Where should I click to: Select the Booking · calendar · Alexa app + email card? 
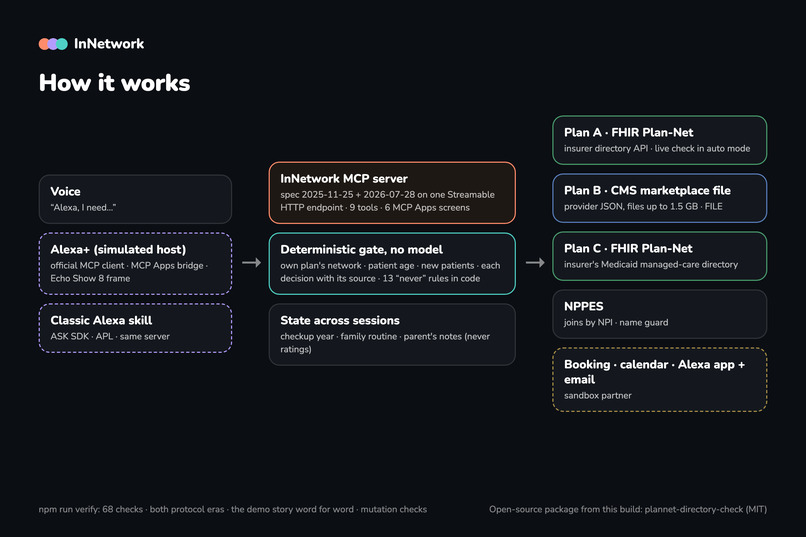660,380
